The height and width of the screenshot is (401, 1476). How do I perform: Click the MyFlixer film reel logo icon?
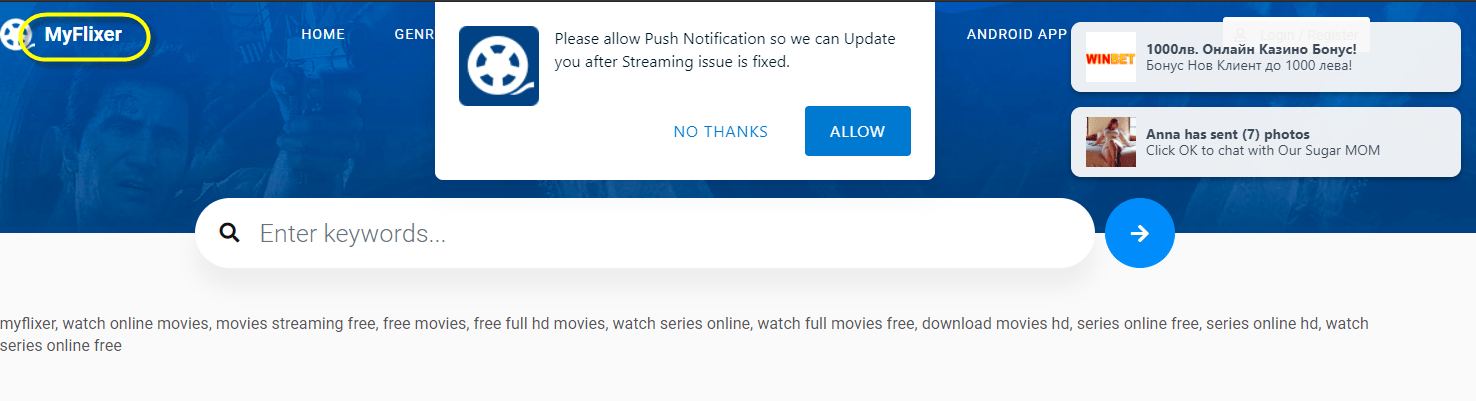(x=12, y=35)
